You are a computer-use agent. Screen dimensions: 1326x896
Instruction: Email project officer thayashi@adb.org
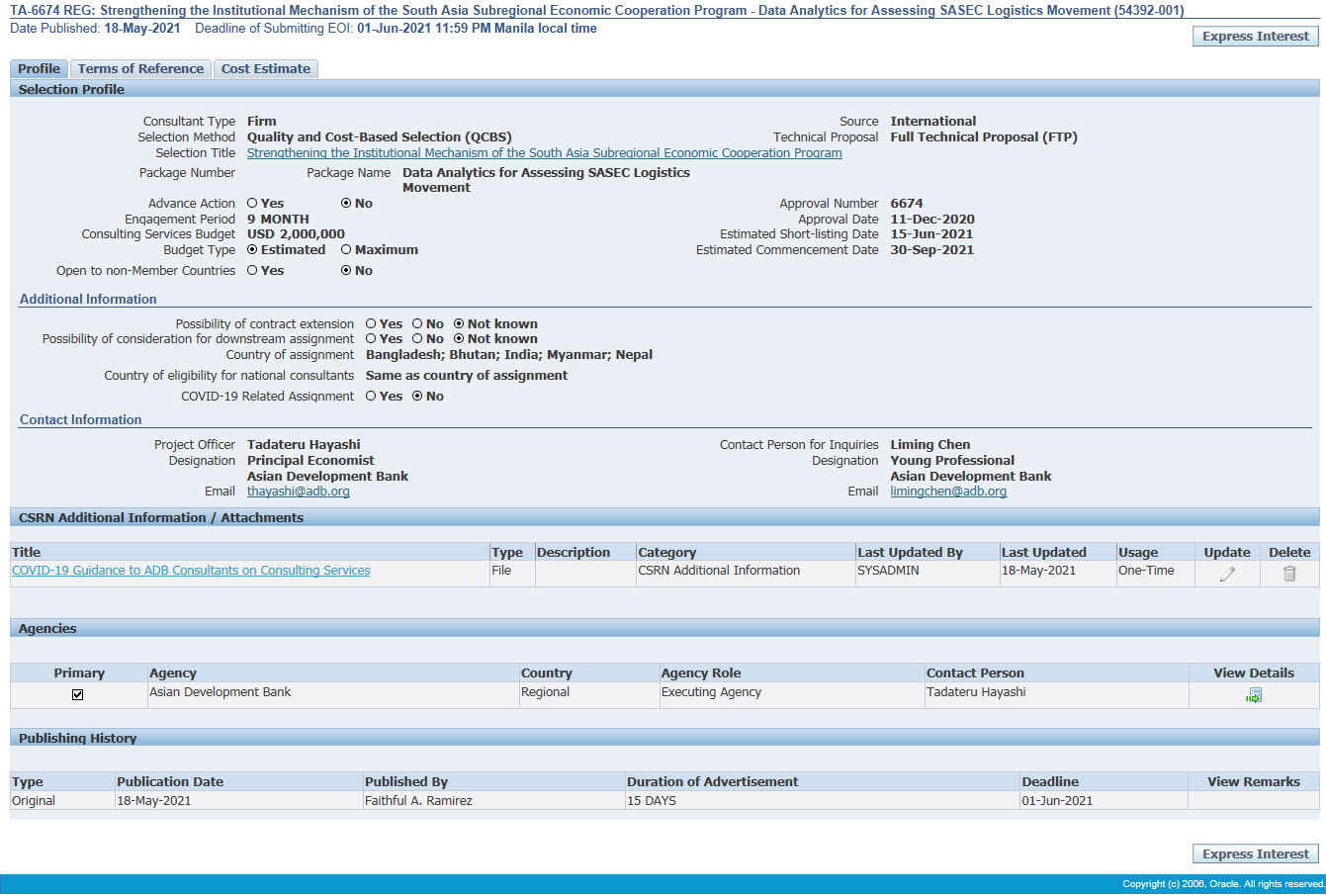(x=299, y=492)
